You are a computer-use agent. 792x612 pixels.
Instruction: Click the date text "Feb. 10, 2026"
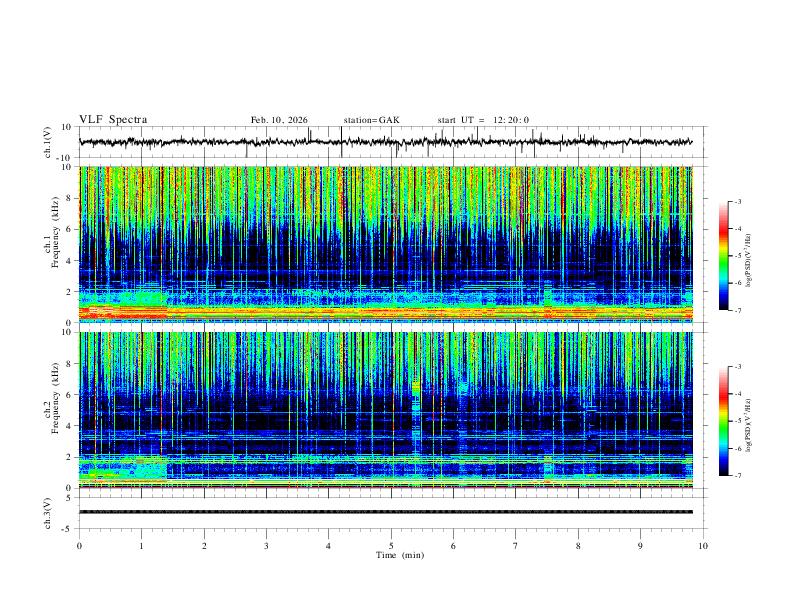pyautogui.click(x=279, y=120)
